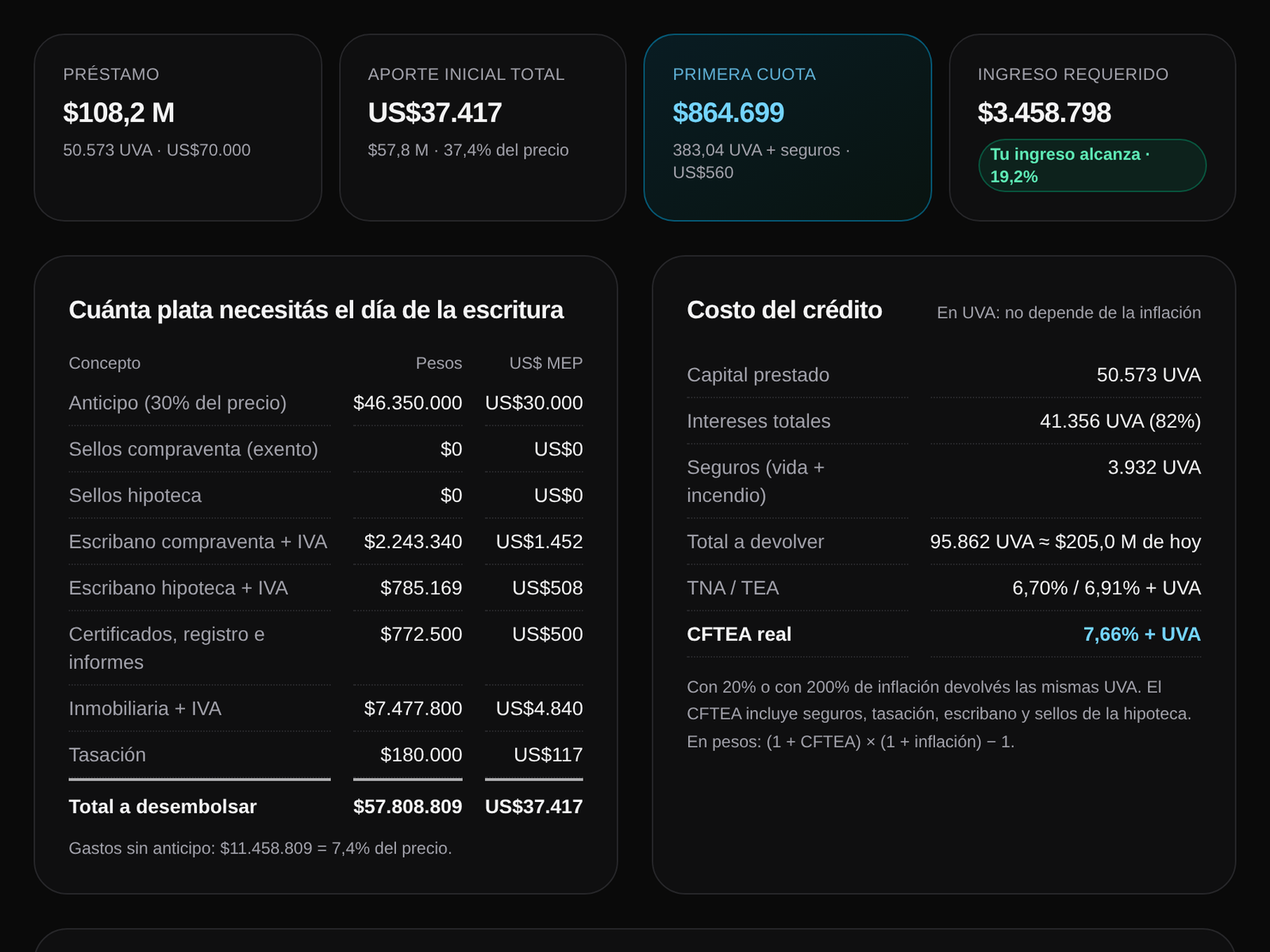
Task: Click the 'Pesos' column header
Action: 439,363
